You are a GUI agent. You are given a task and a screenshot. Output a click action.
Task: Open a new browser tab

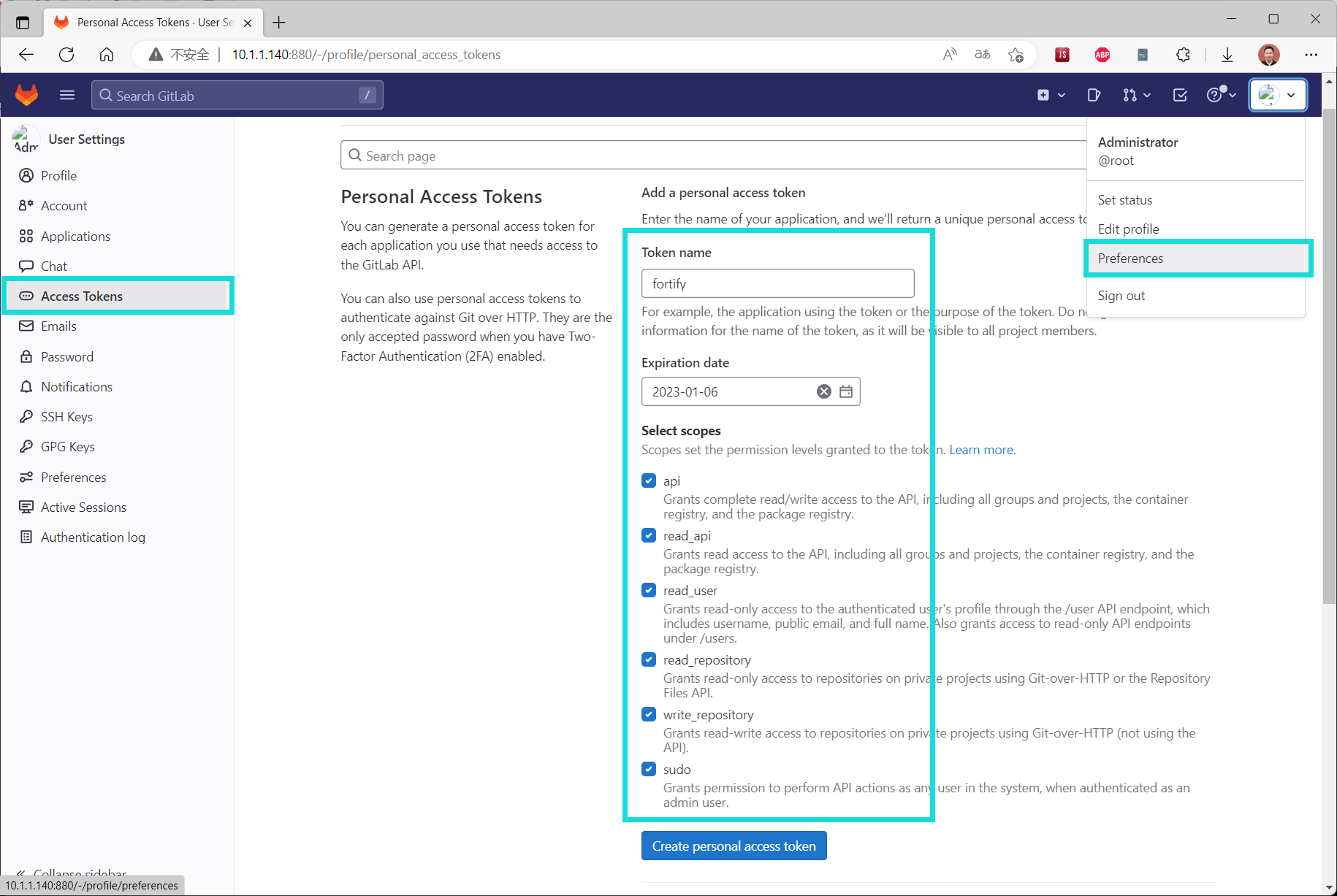pos(279,23)
